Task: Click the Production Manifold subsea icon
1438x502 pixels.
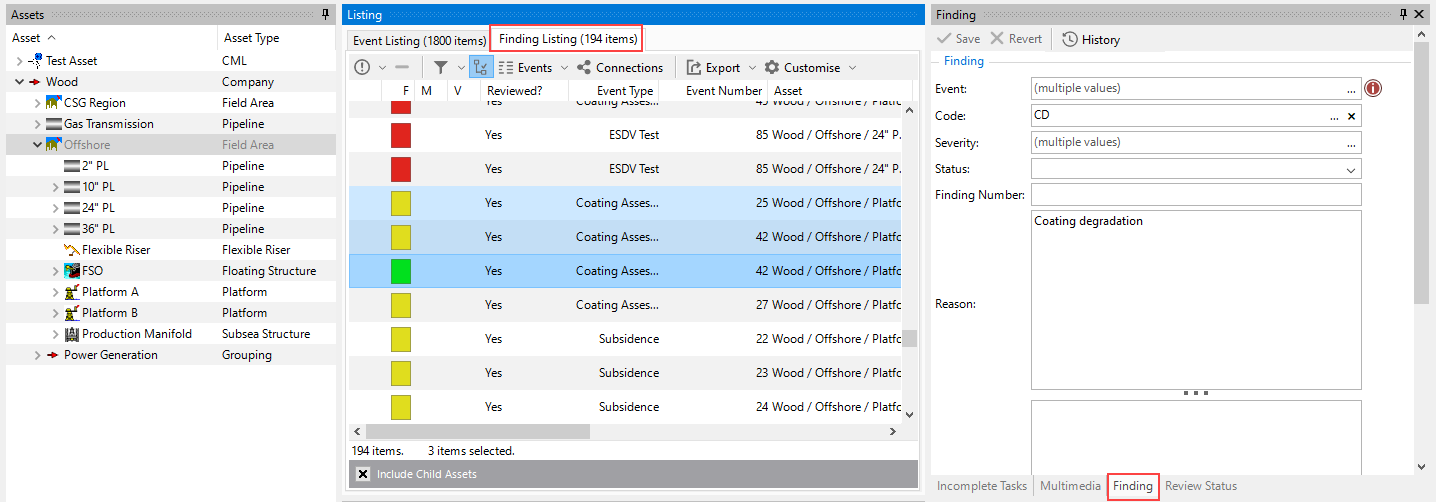Action: pos(72,334)
